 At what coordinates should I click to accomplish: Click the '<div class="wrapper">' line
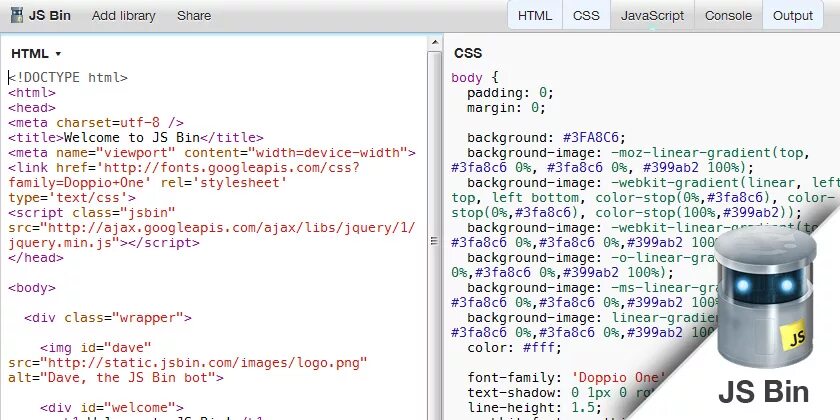pyautogui.click(x=108, y=318)
